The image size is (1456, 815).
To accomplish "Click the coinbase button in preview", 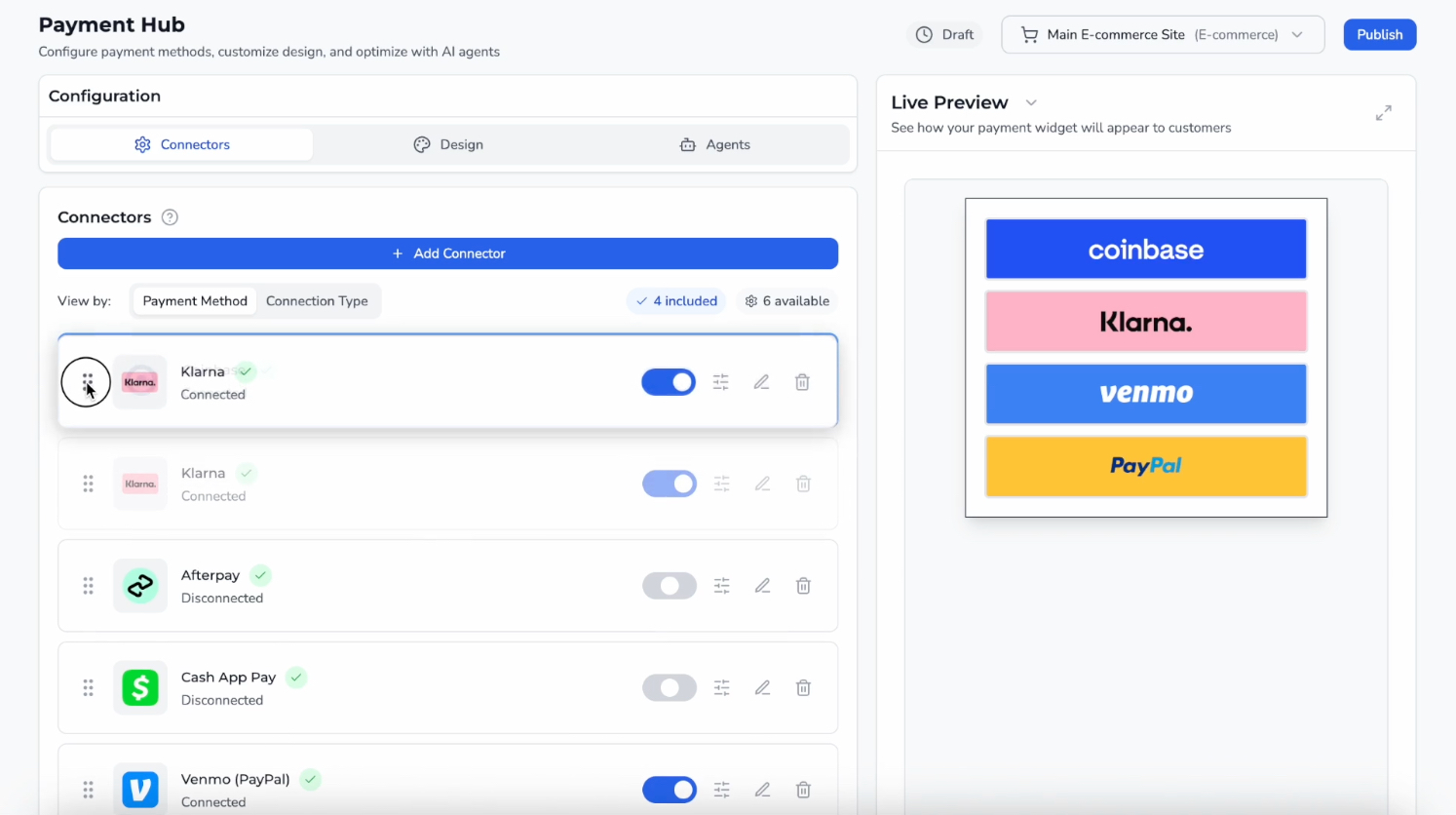I will [1145, 250].
